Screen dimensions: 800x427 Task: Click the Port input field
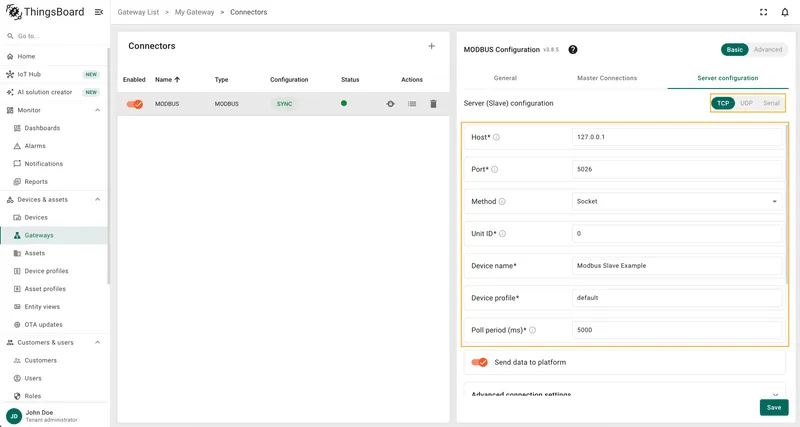click(677, 169)
